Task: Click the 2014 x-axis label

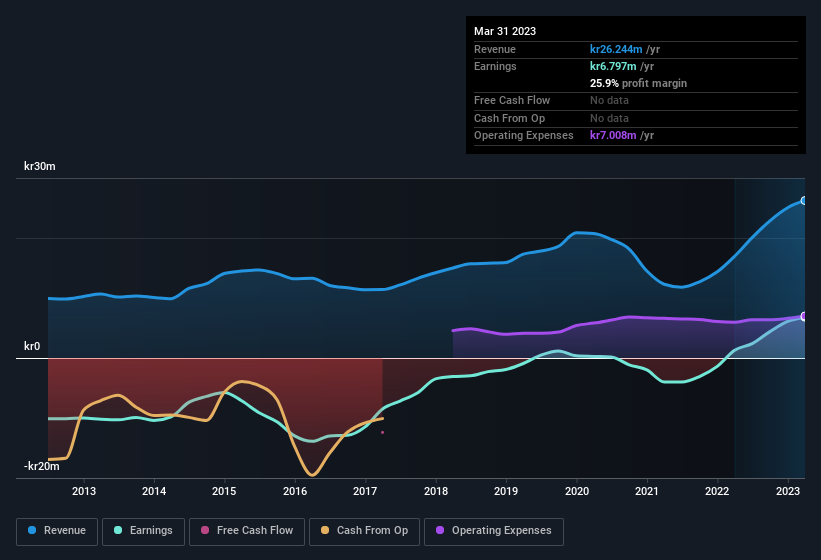Action: (x=154, y=491)
